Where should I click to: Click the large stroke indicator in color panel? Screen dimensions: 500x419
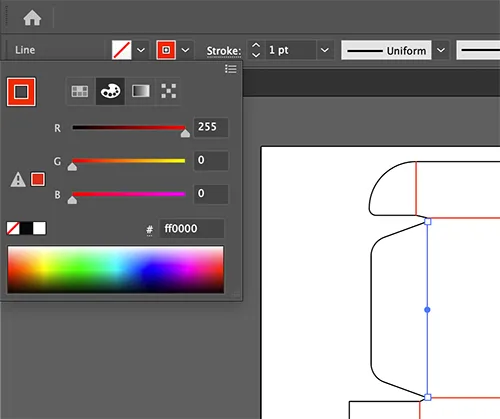[21, 92]
